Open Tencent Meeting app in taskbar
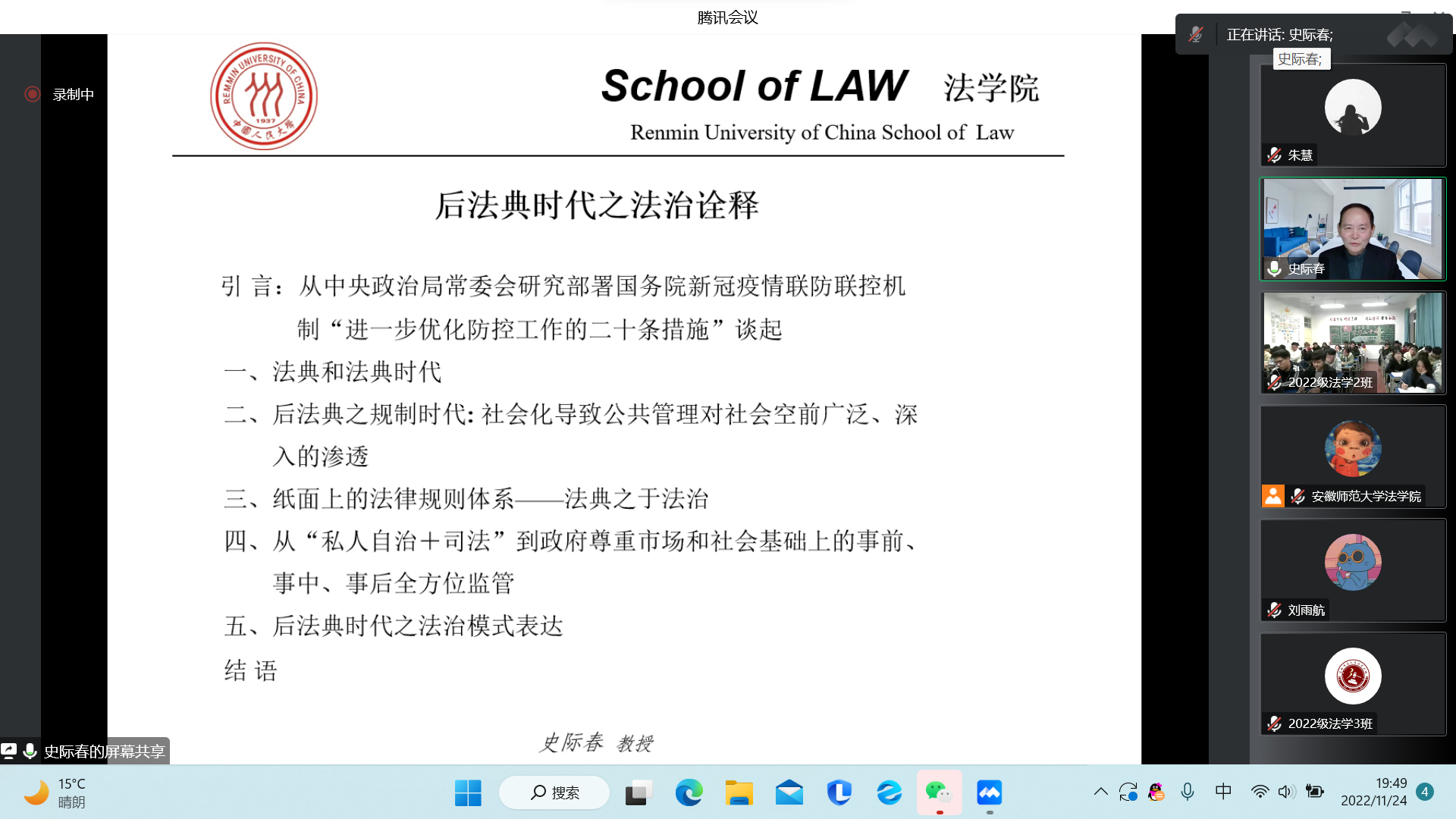 989,793
